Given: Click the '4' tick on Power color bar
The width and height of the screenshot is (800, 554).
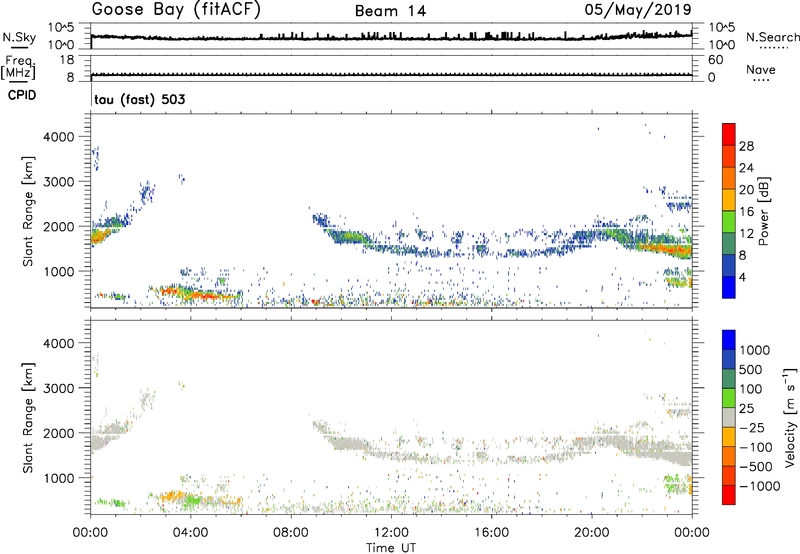Looking at the screenshot, I should tap(742, 278).
